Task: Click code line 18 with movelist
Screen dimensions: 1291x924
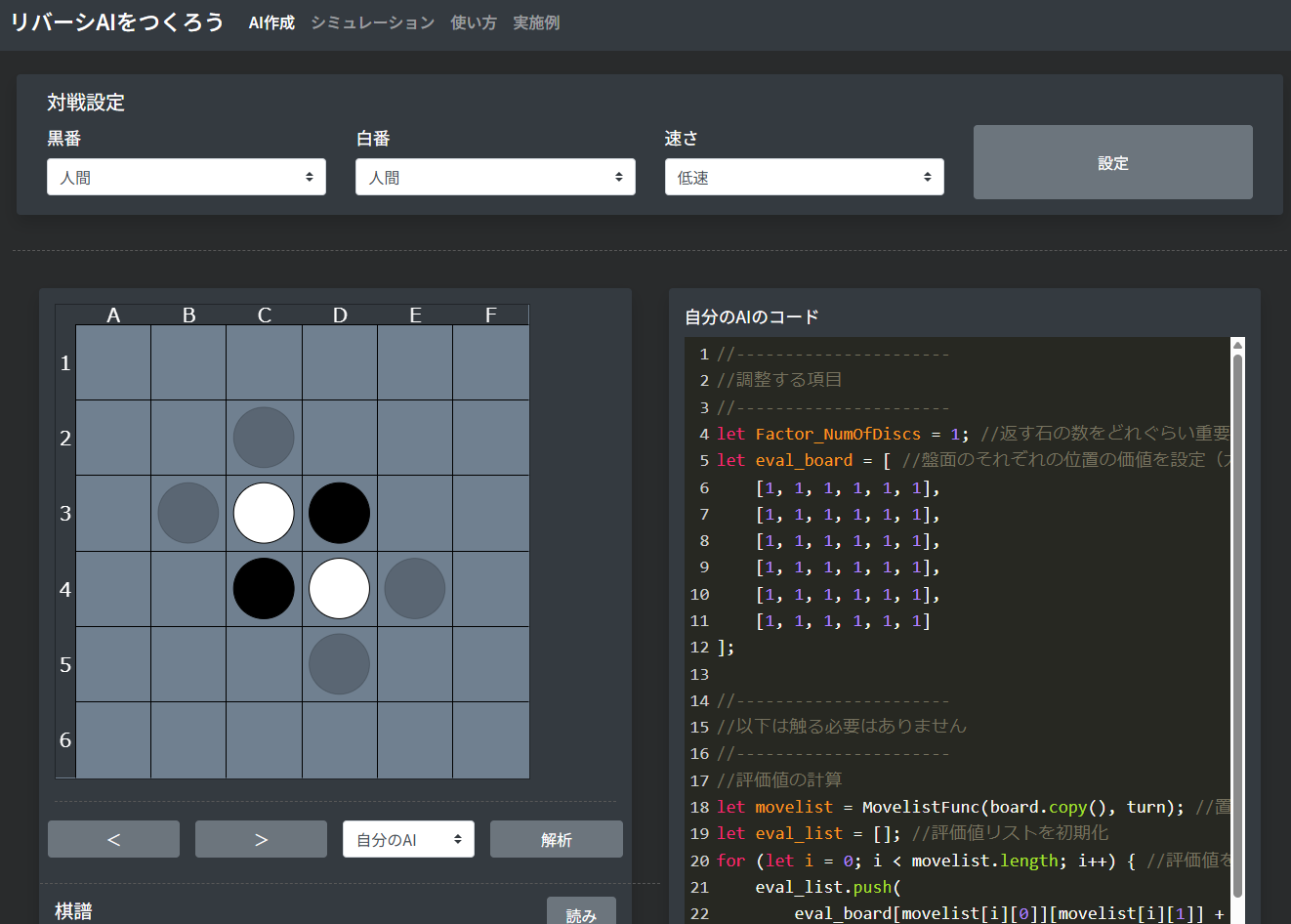Action: 974,807
